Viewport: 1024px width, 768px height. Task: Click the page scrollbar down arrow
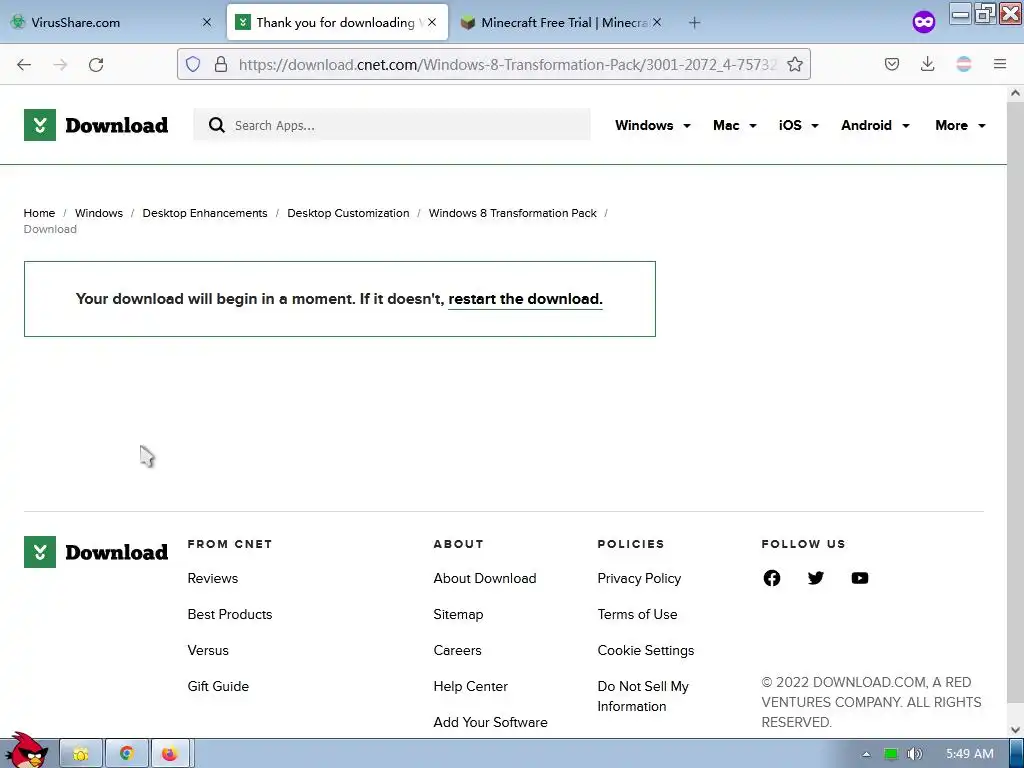[x=1015, y=729]
